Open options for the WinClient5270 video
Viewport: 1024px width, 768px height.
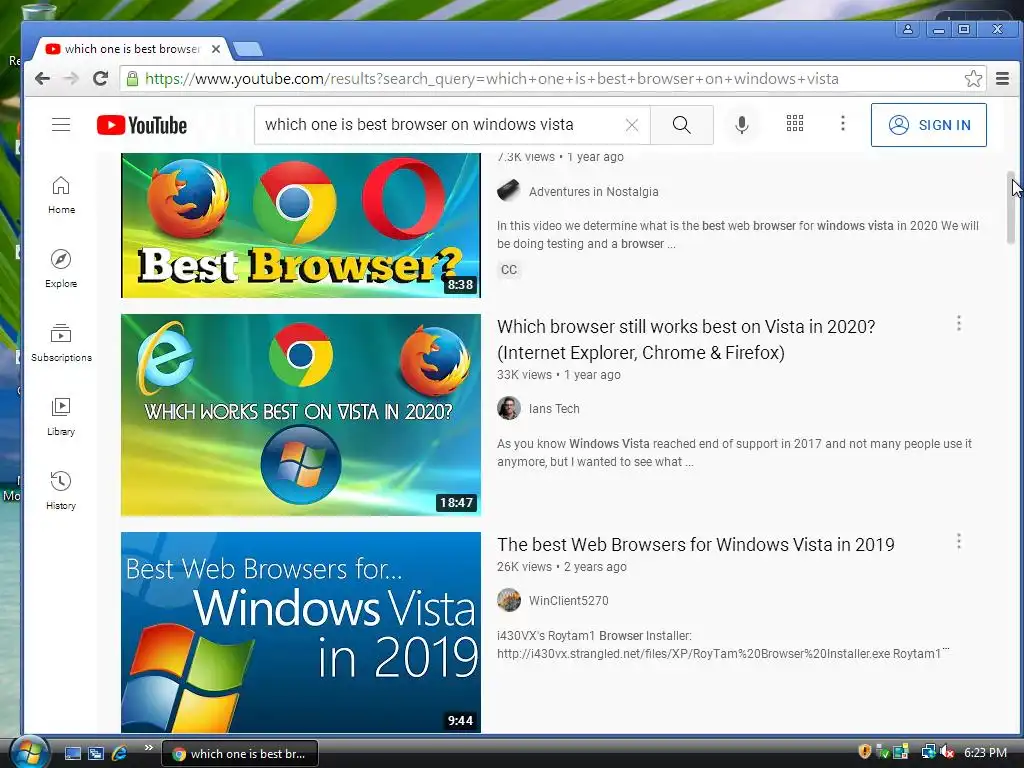click(958, 541)
